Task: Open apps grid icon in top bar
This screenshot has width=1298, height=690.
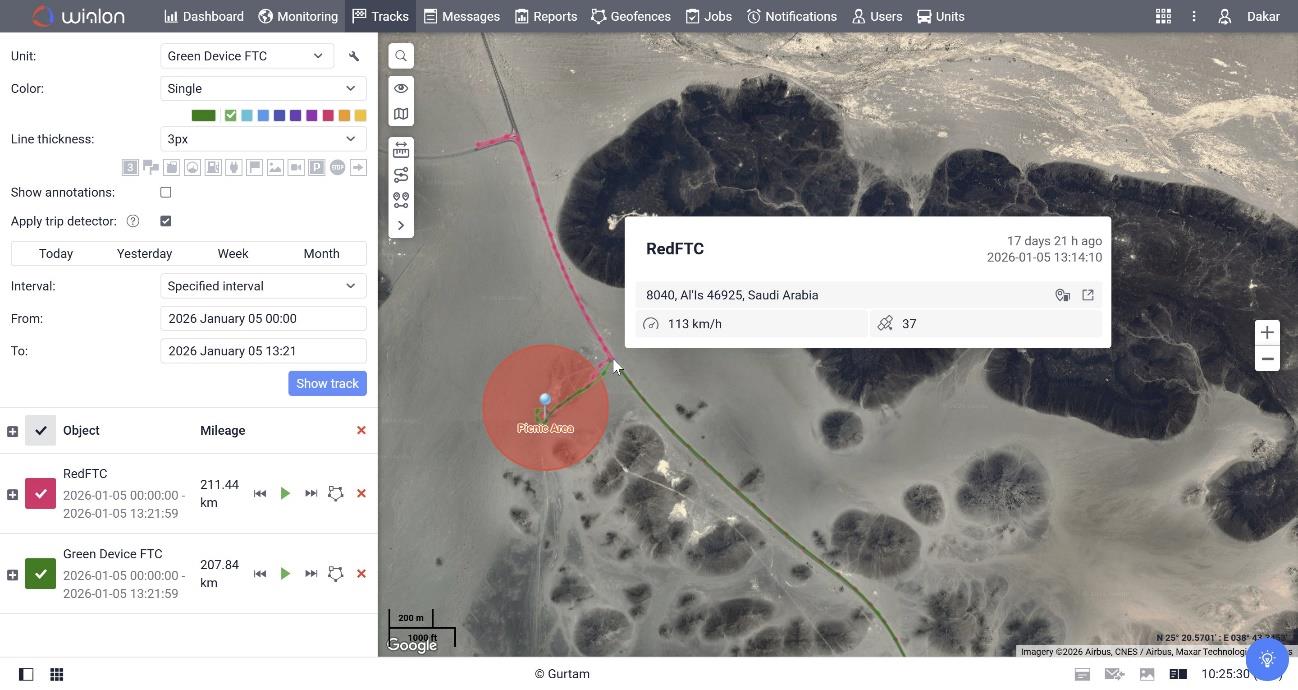Action: (x=1163, y=16)
